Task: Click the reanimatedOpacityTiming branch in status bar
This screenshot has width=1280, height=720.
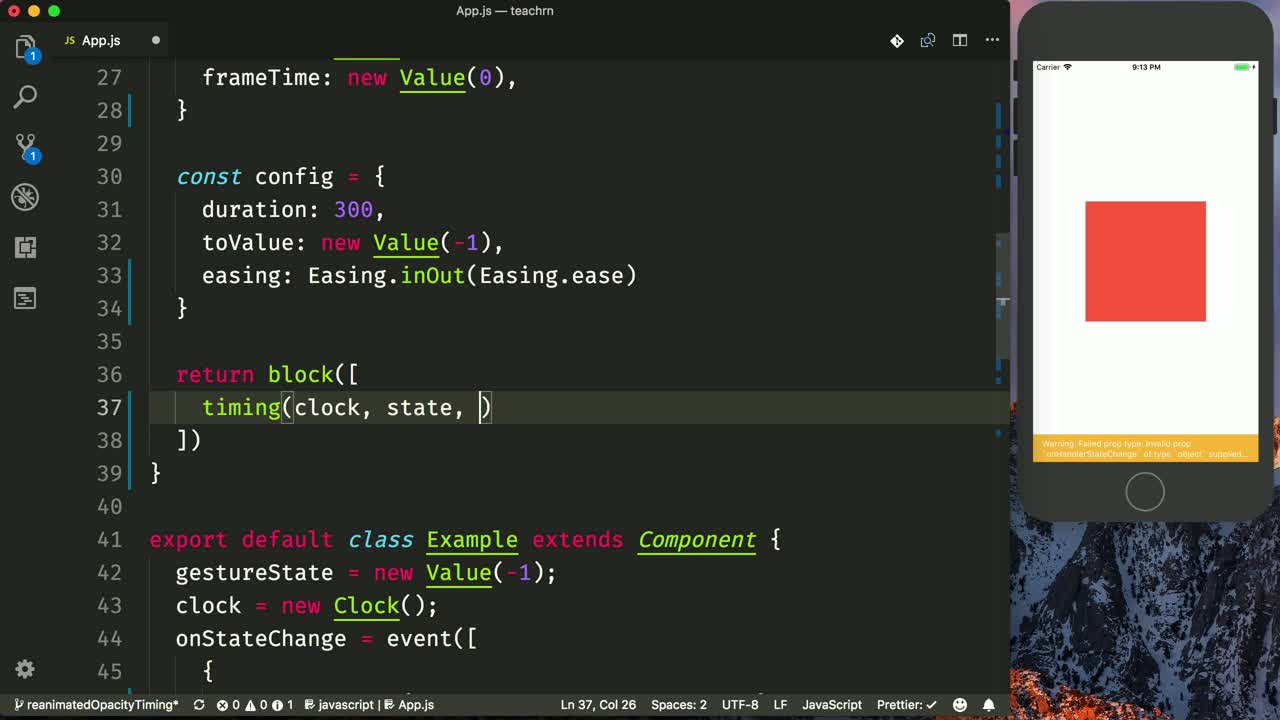Action: (x=96, y=705)
